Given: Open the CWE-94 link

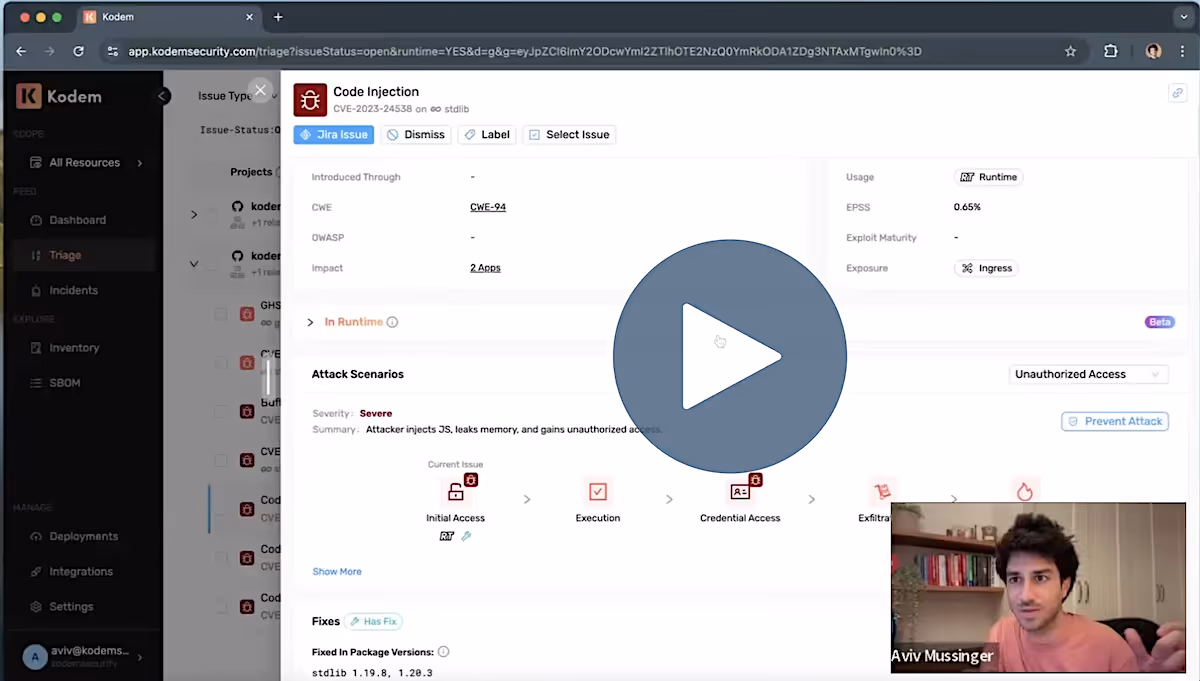Looking at the screenshot, I should point(488,207).
